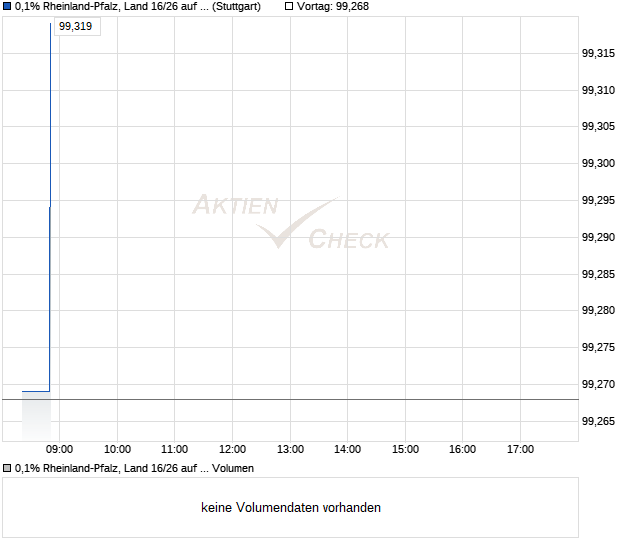
Task: Click the gray shaded area below price line
Action: [x=36, y=416]
